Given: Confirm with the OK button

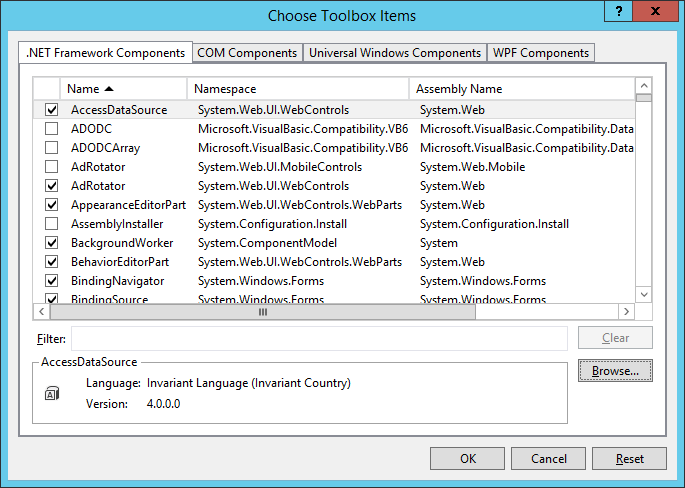Looking at the screenshot, I should [x=467, y=458].
